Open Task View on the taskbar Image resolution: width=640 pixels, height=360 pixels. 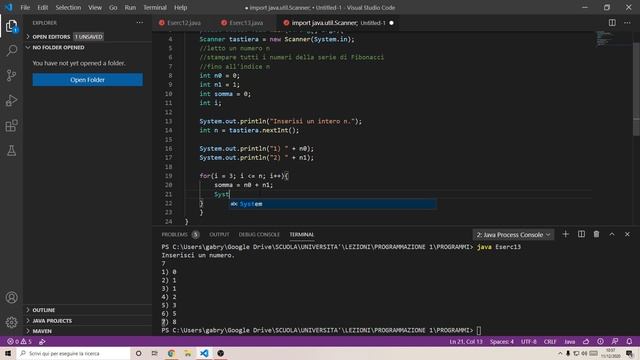[x=154, y=353]
